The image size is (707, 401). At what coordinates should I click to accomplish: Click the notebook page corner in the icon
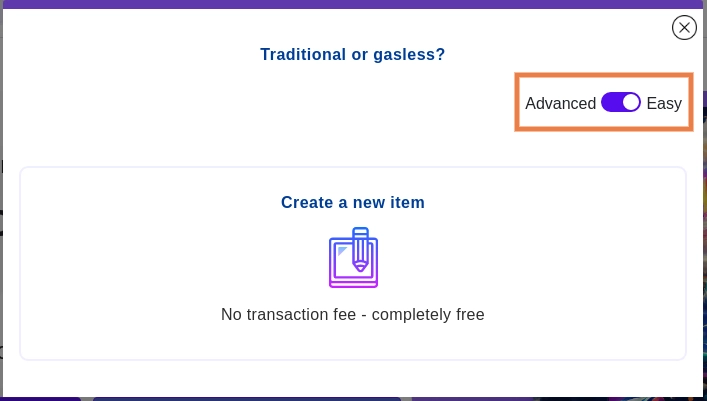pos(342,251)
